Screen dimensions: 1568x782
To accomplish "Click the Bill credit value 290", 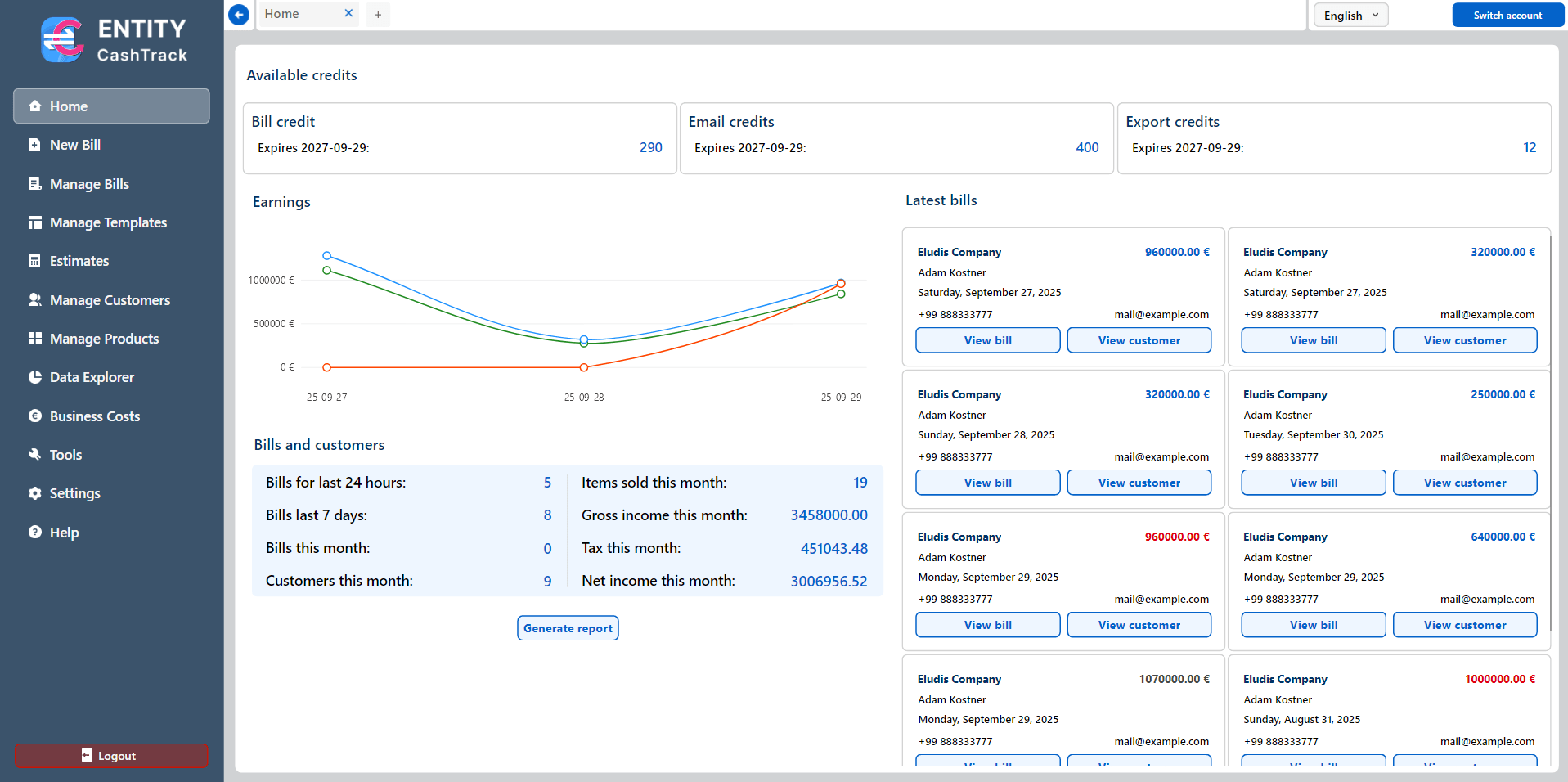I will [650, 147].
